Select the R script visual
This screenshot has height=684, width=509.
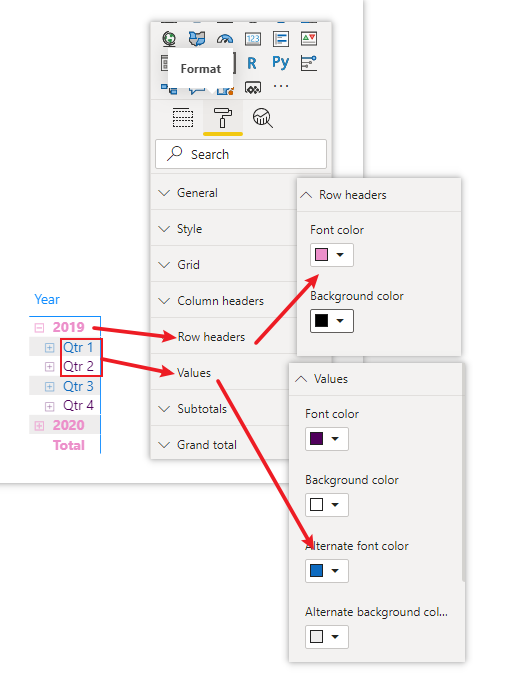252,63
